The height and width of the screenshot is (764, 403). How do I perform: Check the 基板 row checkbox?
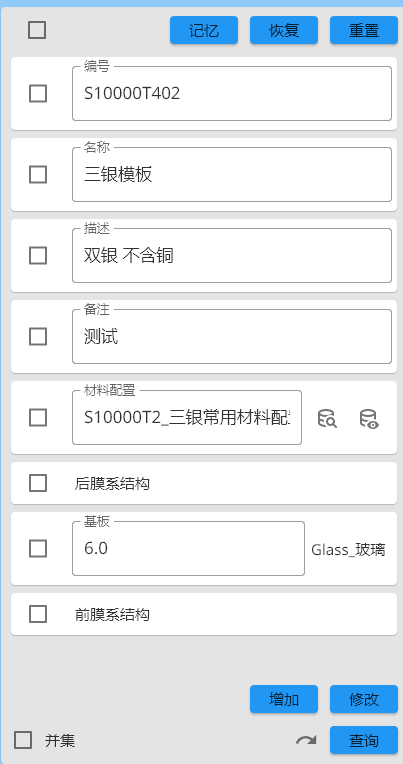click(x=38, y=549)
